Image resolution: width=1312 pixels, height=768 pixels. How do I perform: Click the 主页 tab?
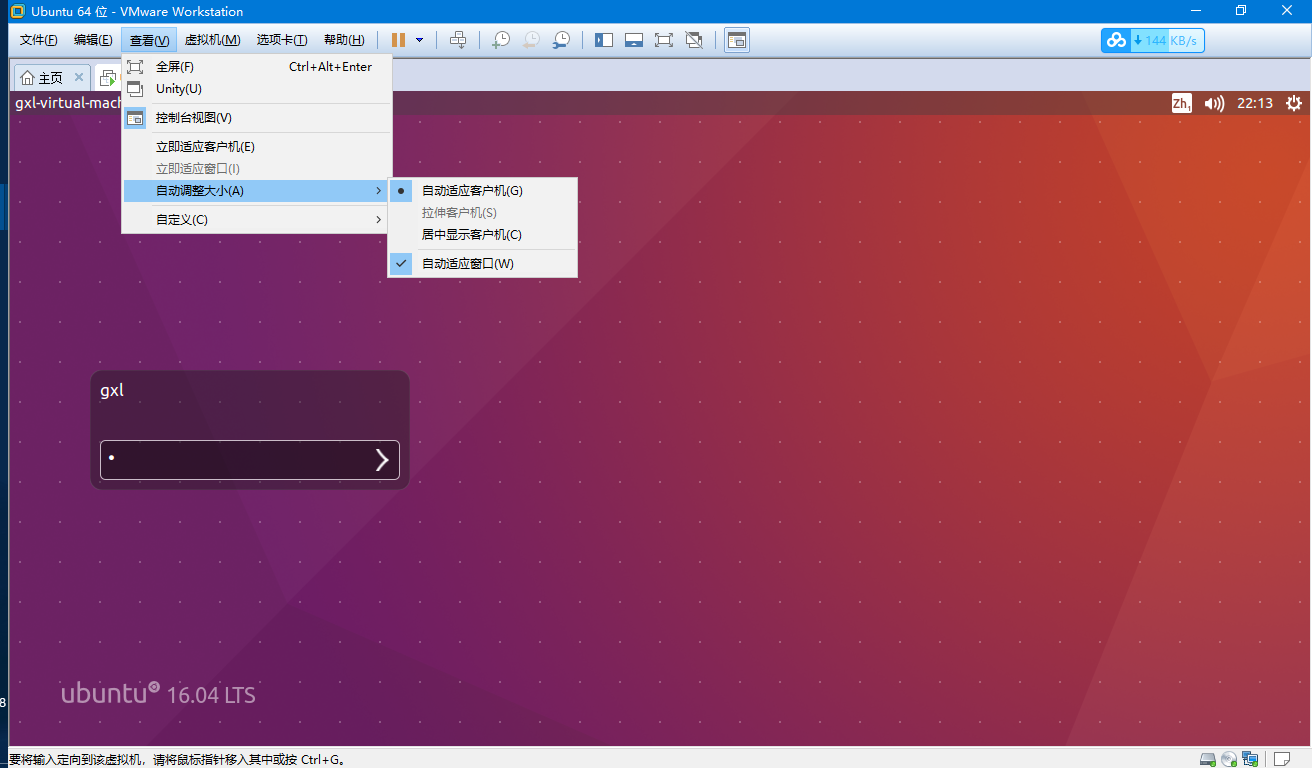tap(51, 78)
